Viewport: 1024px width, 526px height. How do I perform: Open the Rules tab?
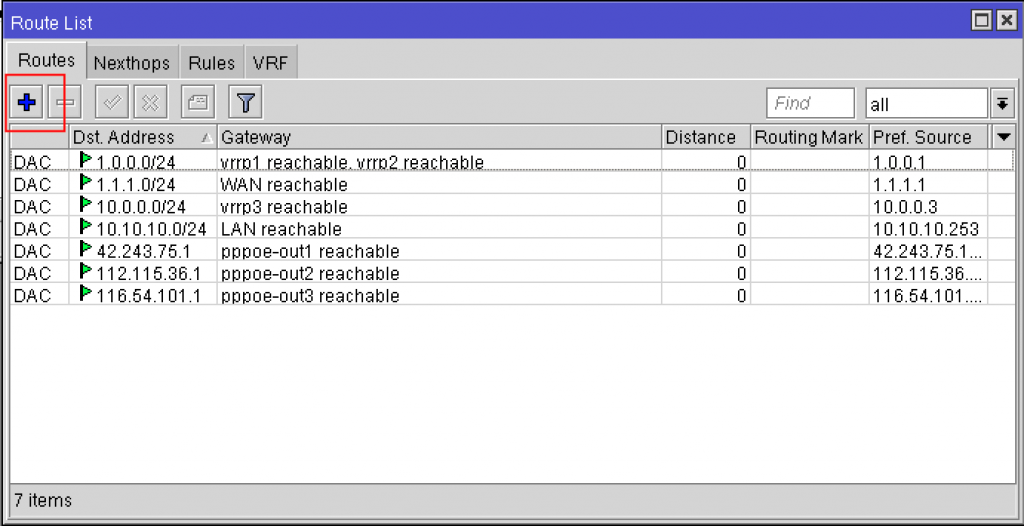(x=212, y=63)
